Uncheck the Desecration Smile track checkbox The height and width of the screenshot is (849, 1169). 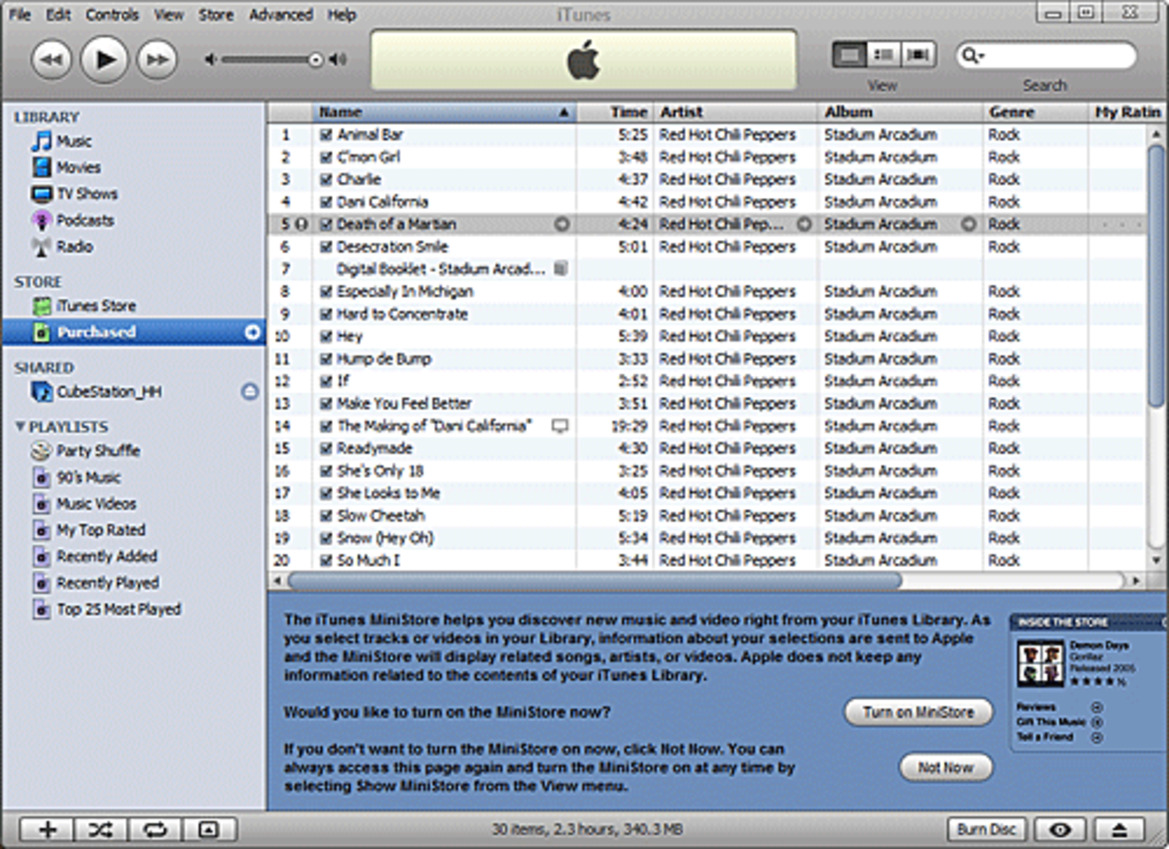(326, 247)
